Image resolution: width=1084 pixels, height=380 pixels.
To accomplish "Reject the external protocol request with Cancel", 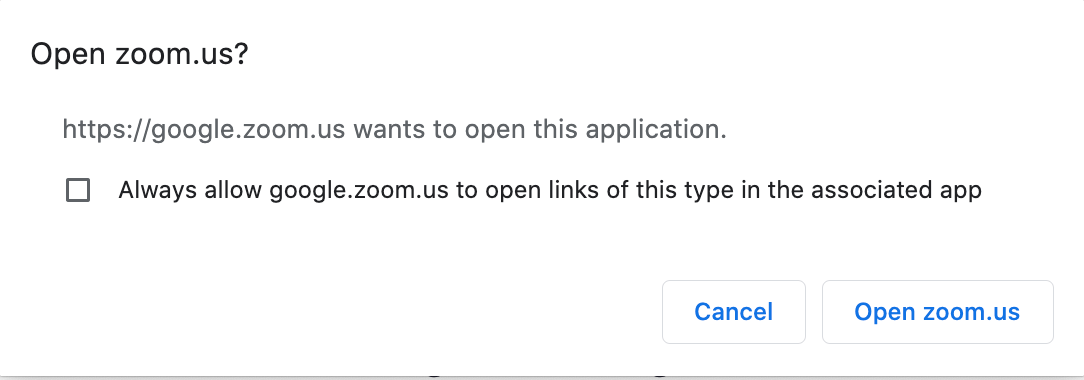I will (733, 312).
